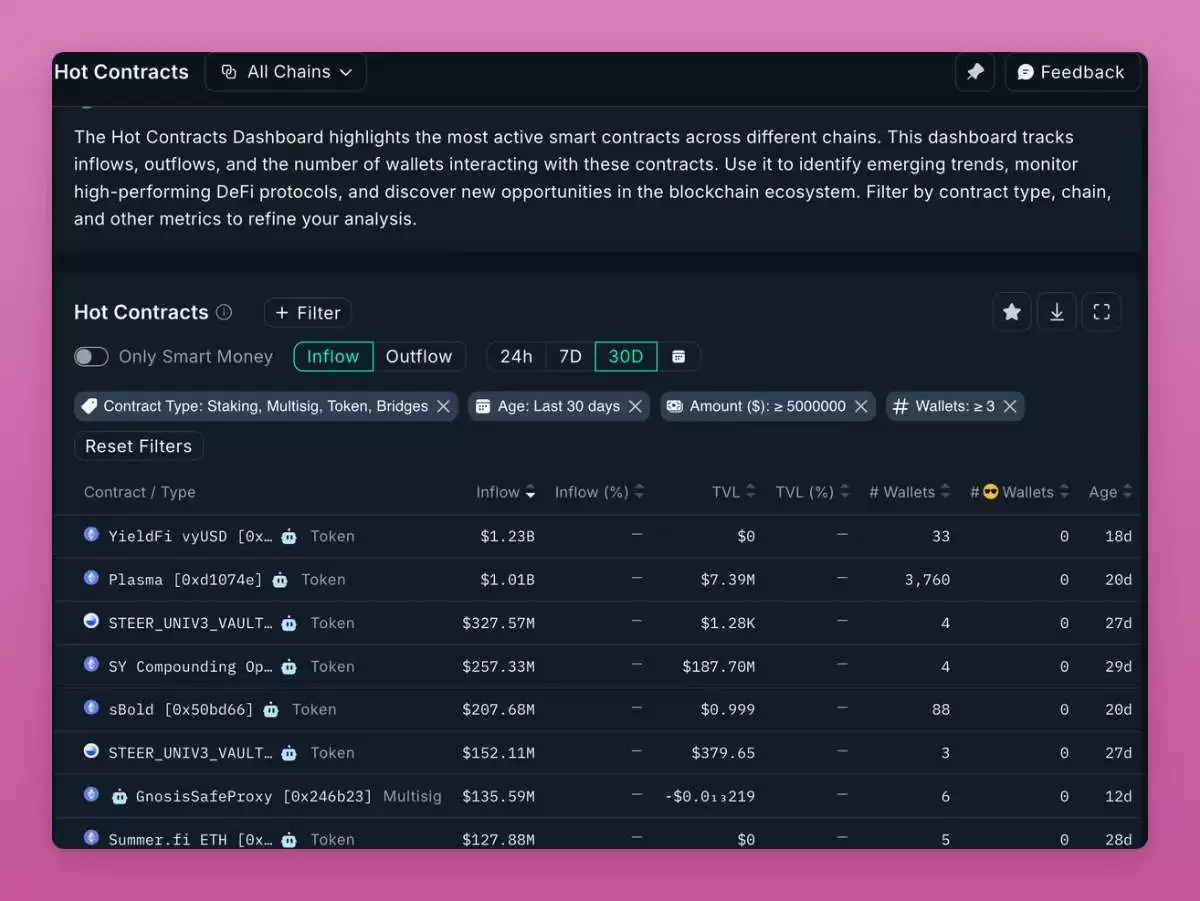Remove the Wallets ≥ 3 filter
1200x901 pixels.
click(1010, 406)
